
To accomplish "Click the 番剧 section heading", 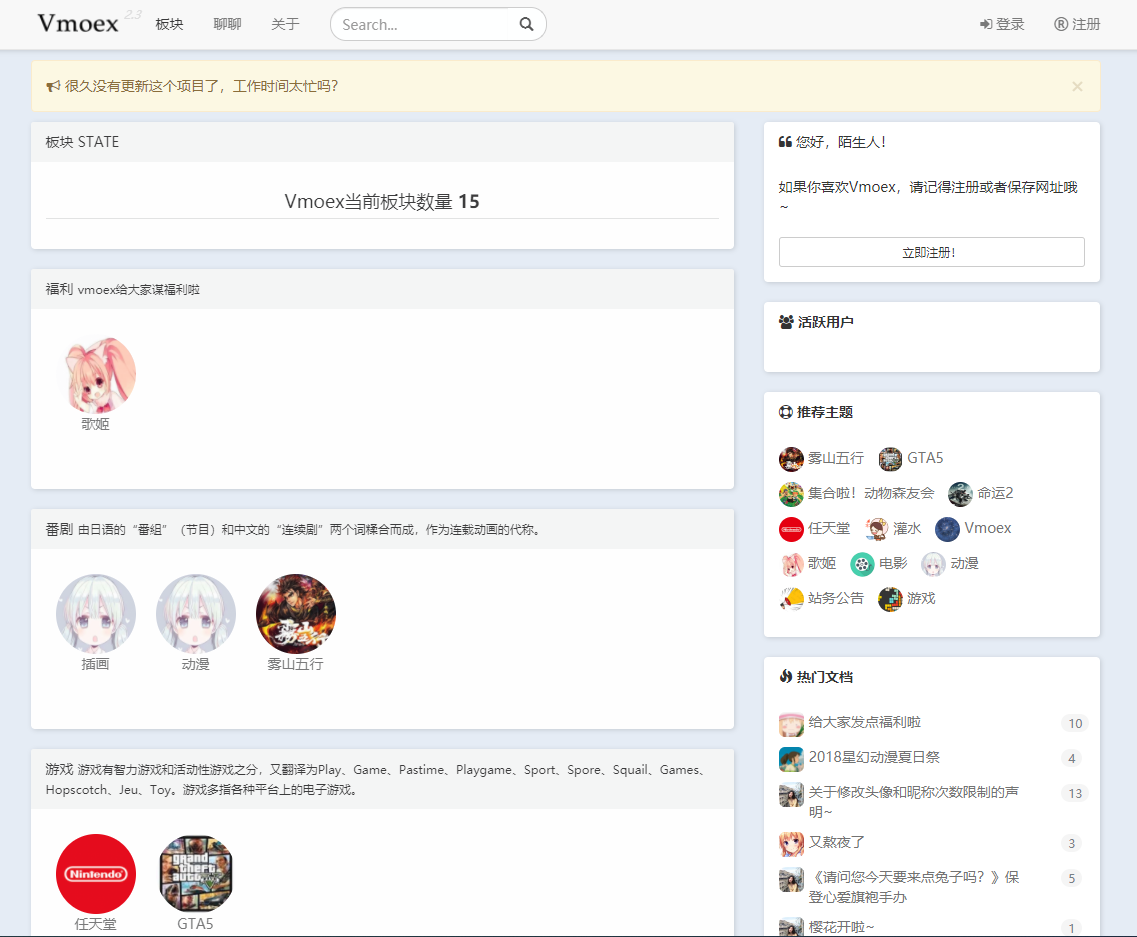I will click(x=59, y=529).
